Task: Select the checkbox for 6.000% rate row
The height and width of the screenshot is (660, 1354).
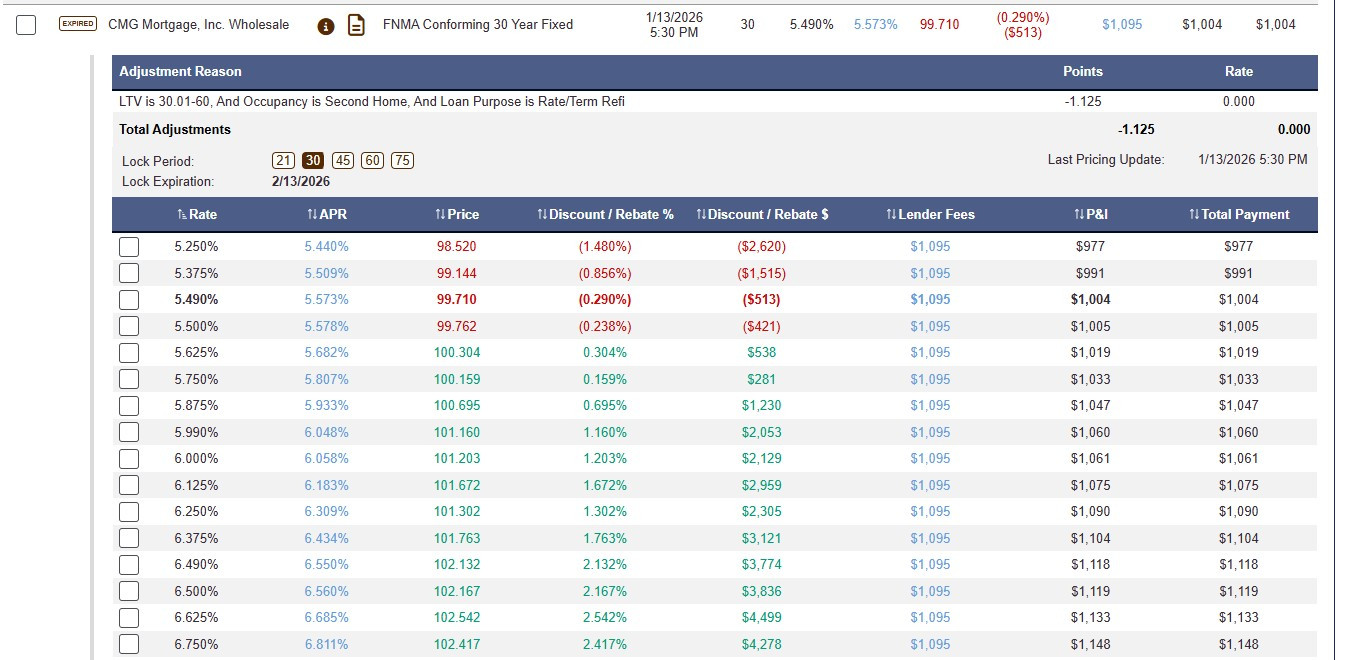Action: pyautogui.click(x=129, y=458)
